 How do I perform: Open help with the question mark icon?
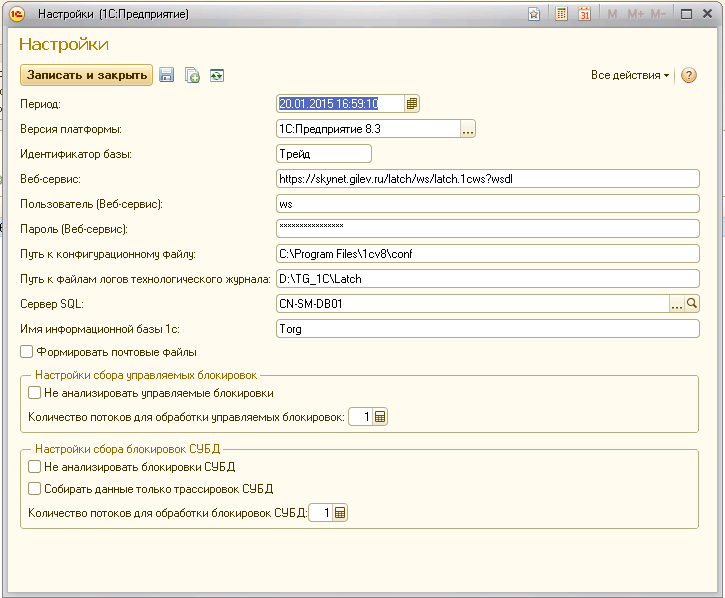point(688,75)
